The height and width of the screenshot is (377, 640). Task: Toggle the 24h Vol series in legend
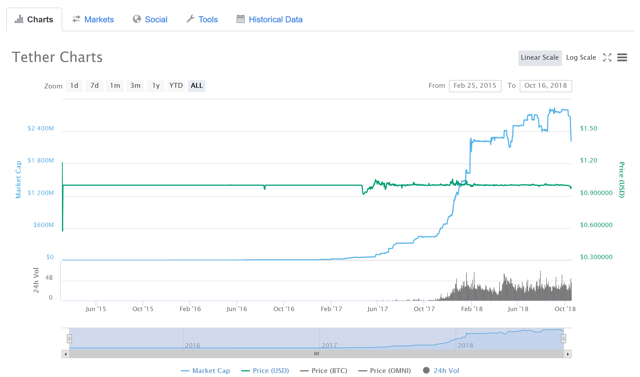441,370
